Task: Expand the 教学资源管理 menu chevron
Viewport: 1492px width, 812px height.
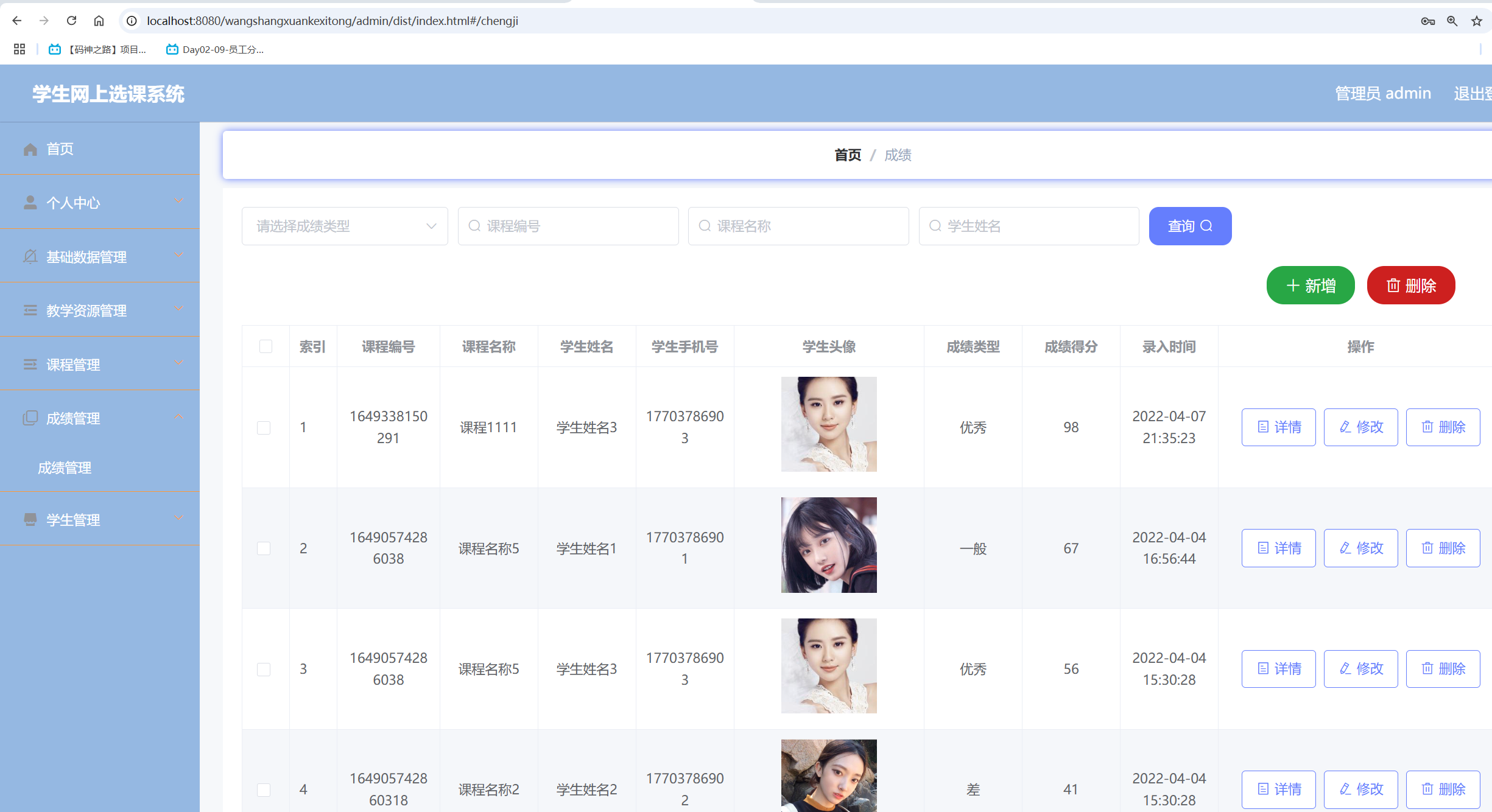Action: tap(178, 309)
